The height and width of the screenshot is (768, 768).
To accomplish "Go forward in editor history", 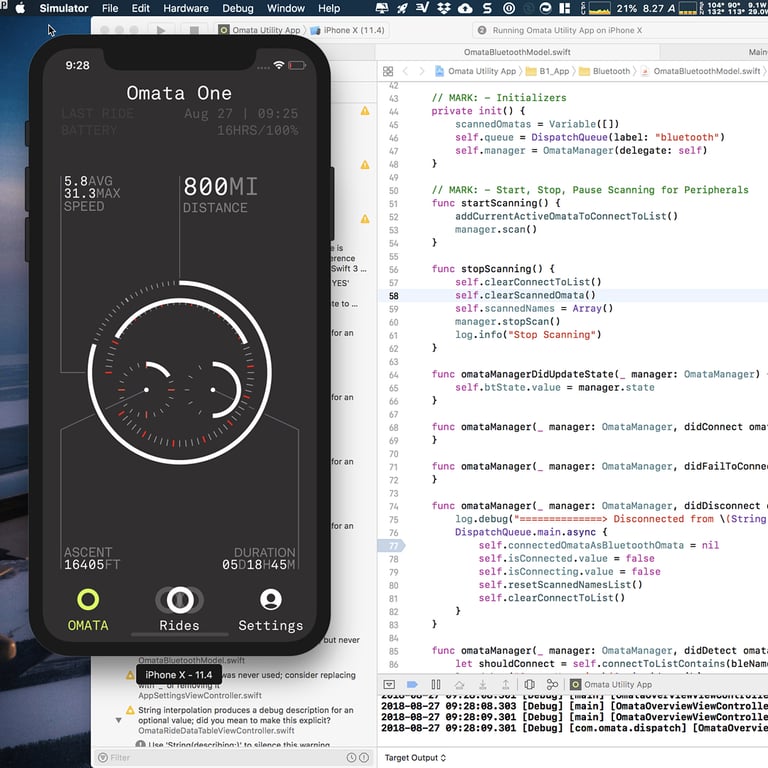I will click(422, 72).
